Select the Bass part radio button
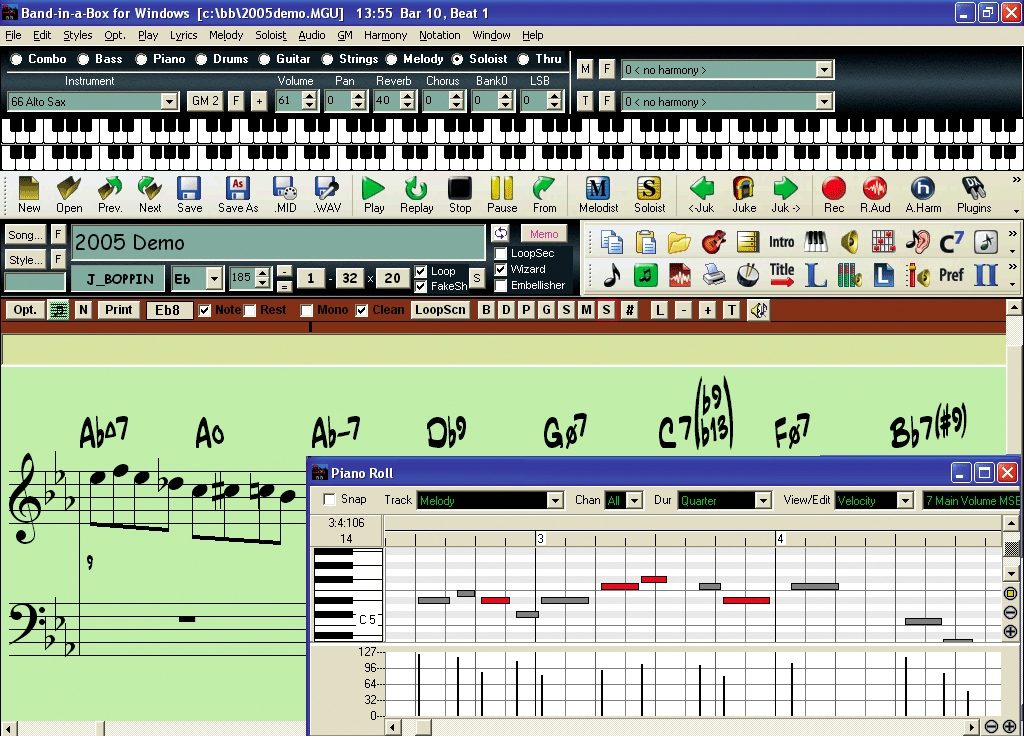The height and width of the screenshot is (736, 1024). click(x=83, y=59)
